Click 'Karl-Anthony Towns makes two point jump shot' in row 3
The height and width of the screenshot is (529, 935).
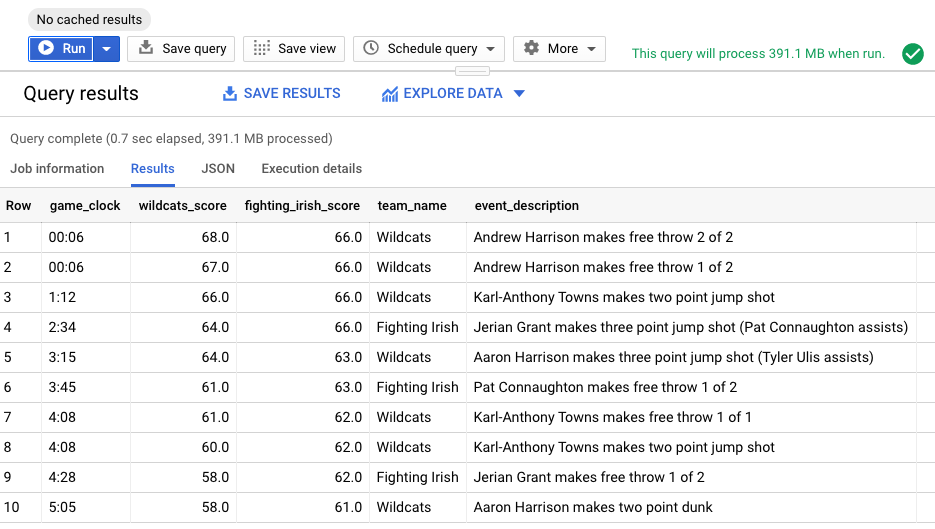coord(624,297)
